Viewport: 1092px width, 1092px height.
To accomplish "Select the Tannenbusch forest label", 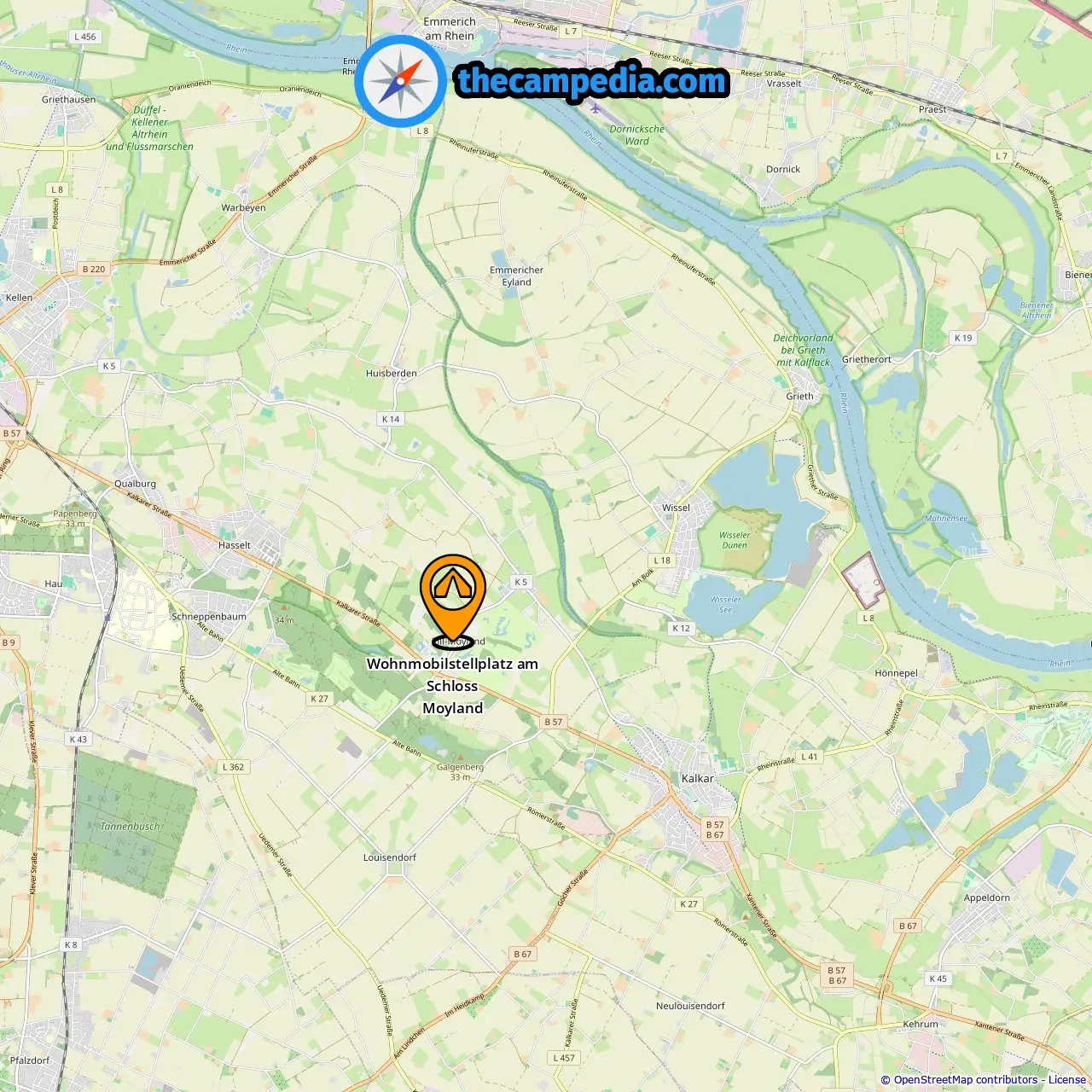I will pos(131,826).
